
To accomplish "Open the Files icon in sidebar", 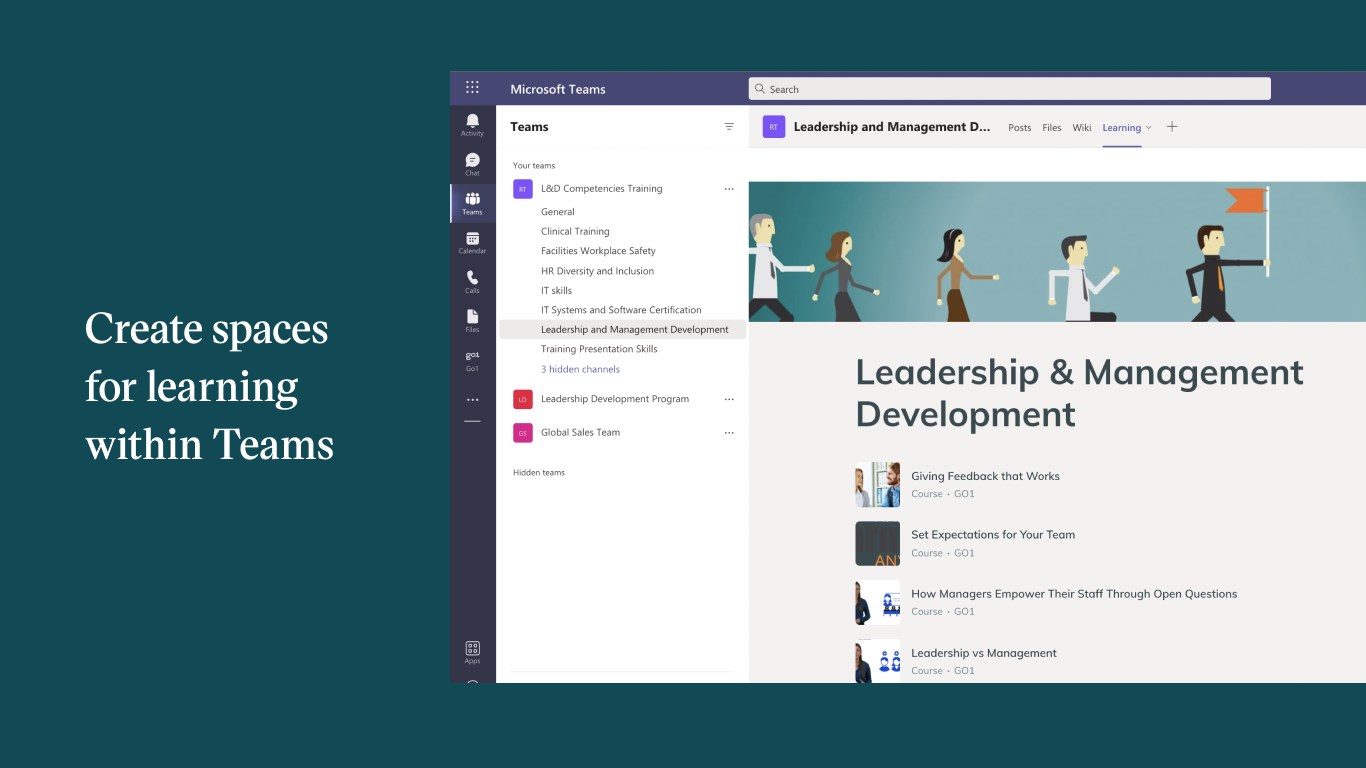I will [472, 321].
